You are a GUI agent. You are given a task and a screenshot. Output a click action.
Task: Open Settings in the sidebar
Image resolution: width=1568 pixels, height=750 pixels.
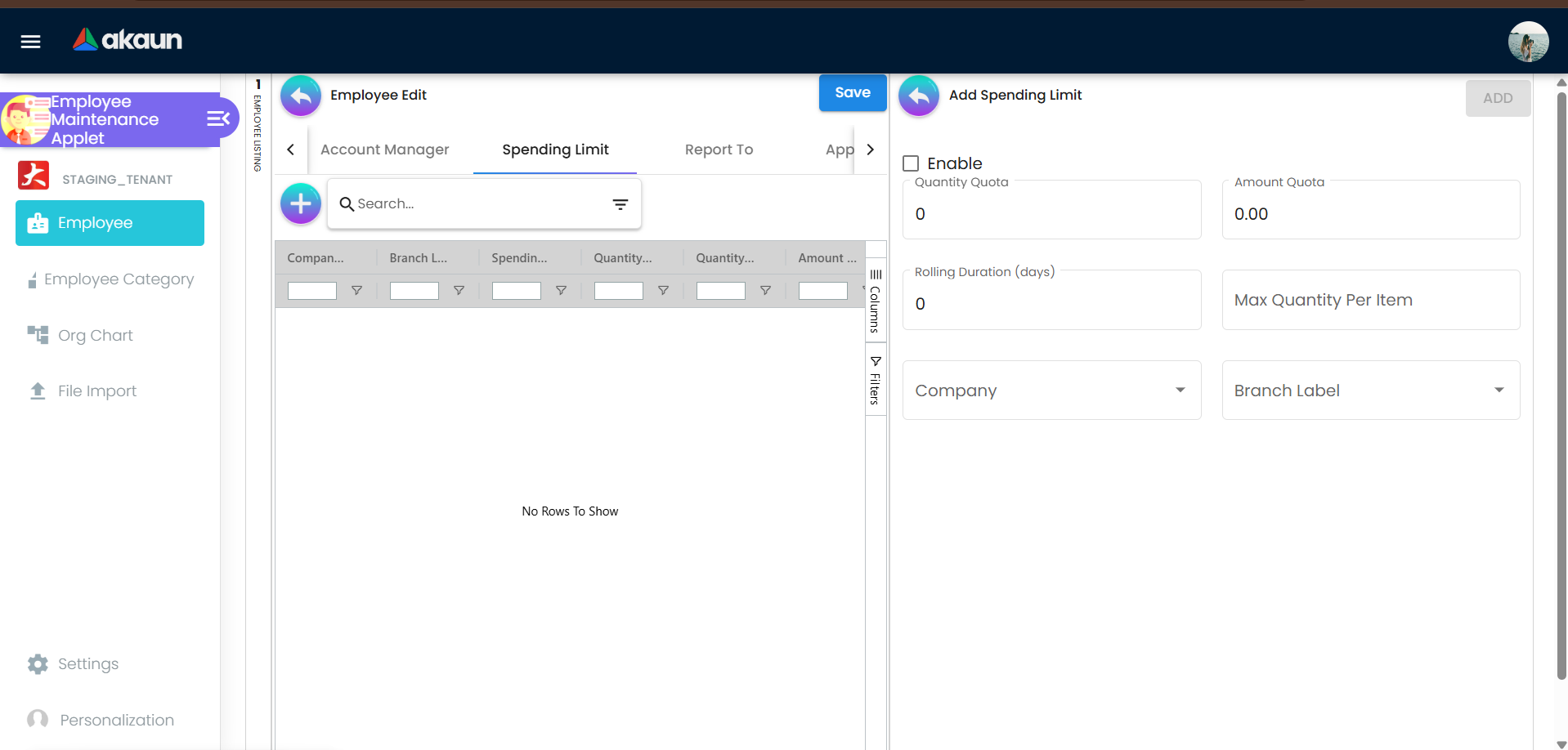pos(87,664)
